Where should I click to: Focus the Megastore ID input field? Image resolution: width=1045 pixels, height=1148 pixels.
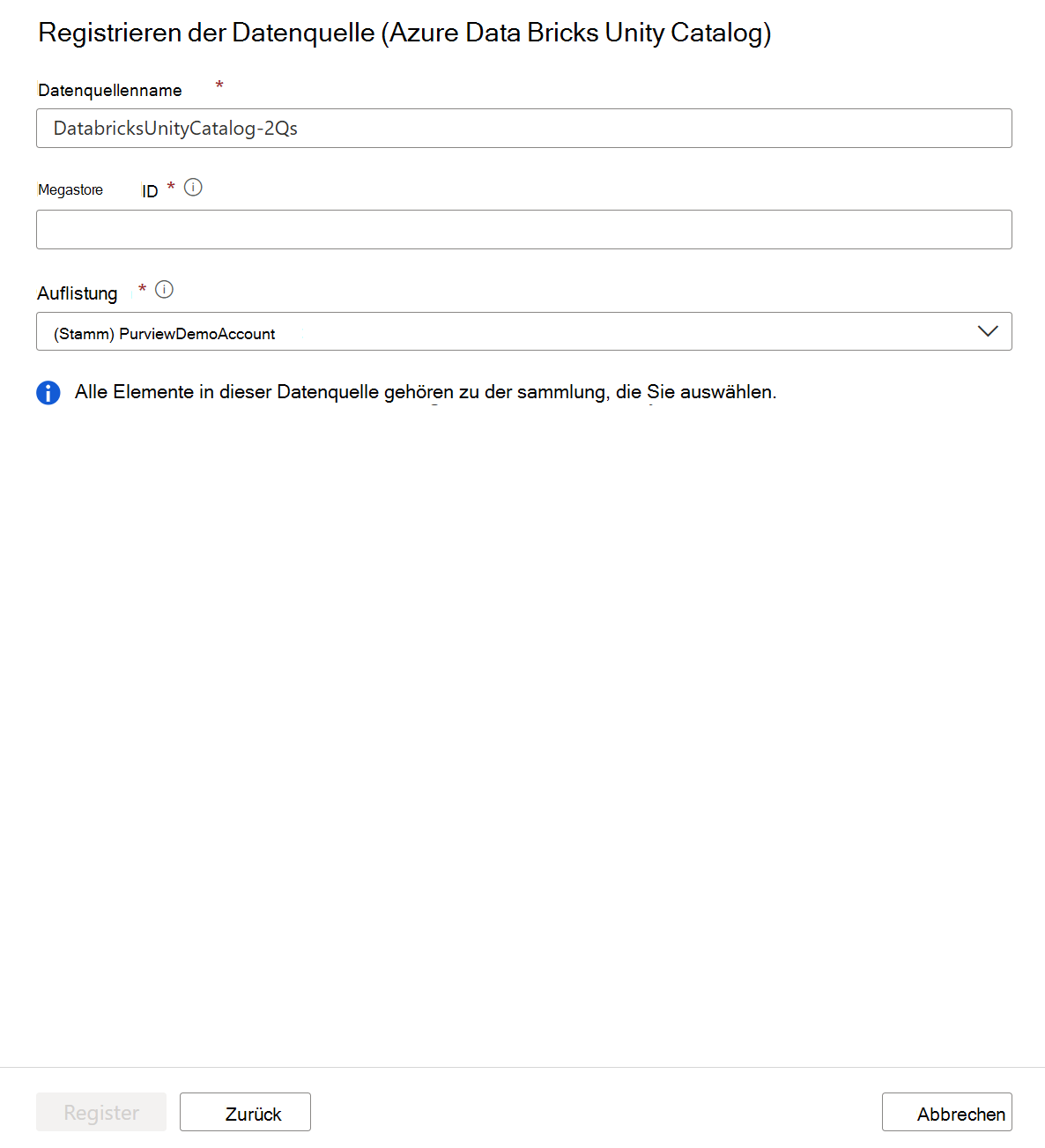(523, 229)
